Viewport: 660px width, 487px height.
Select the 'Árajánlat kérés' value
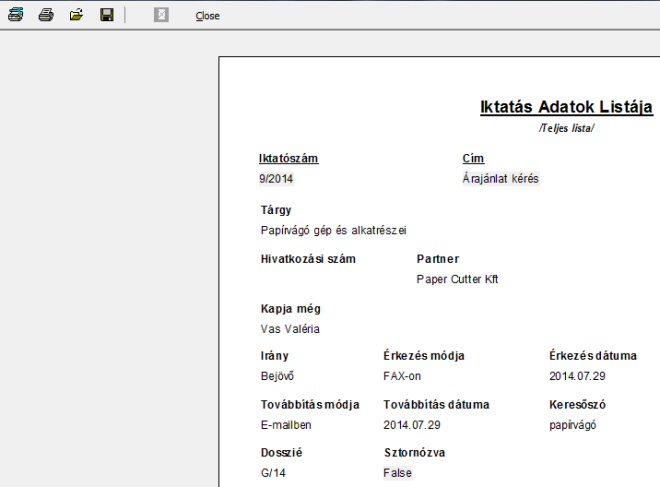tap(500, 178)
